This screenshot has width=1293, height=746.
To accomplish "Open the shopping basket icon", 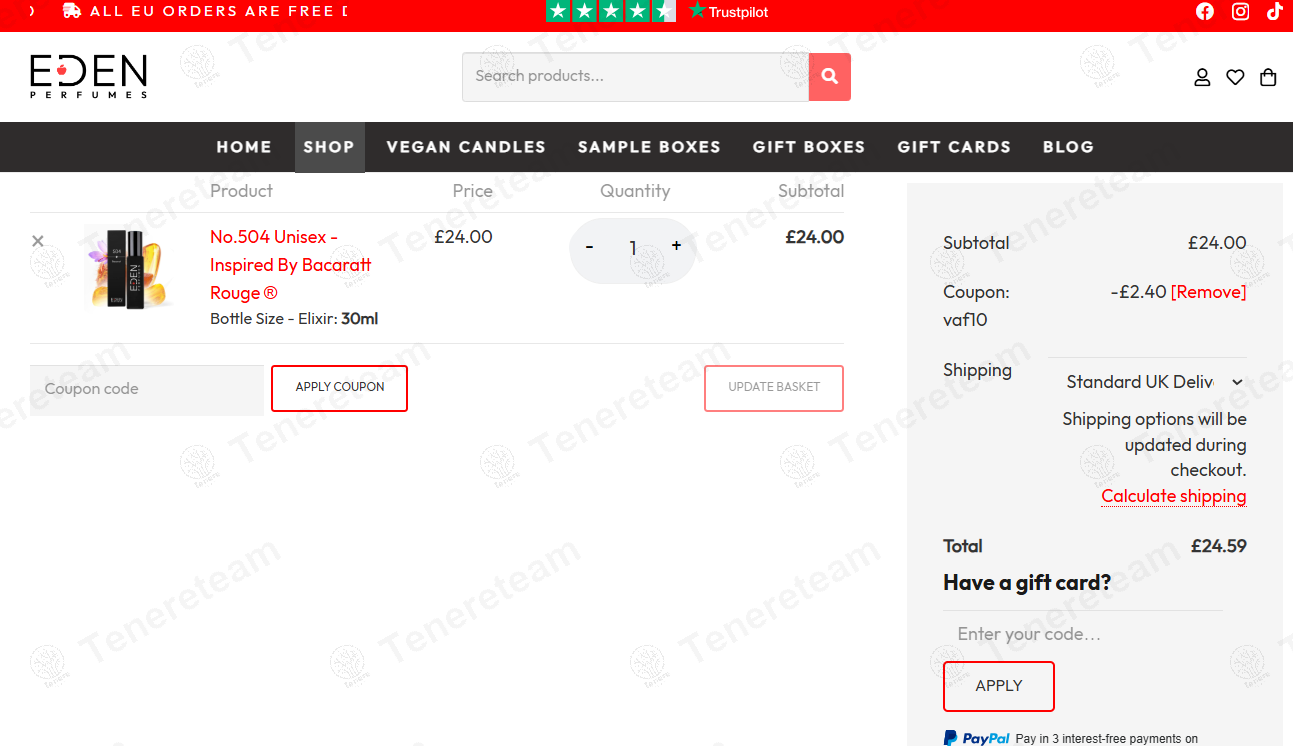I will 1268,77.
